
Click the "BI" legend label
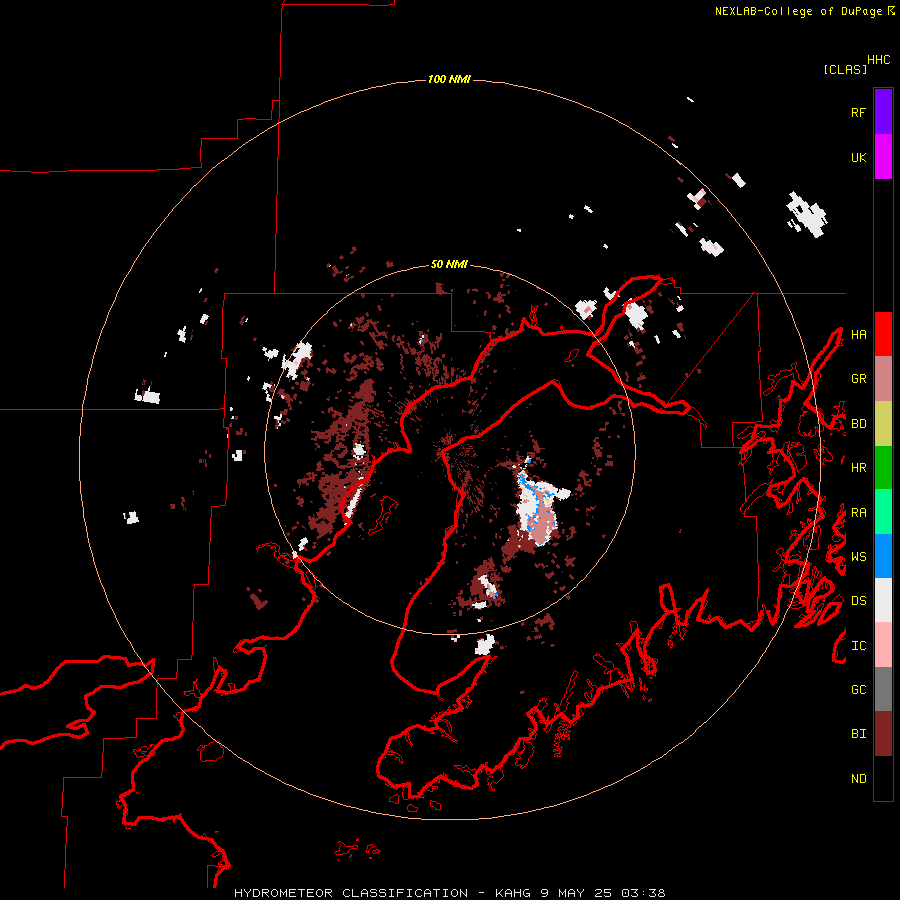coord(858,734)
